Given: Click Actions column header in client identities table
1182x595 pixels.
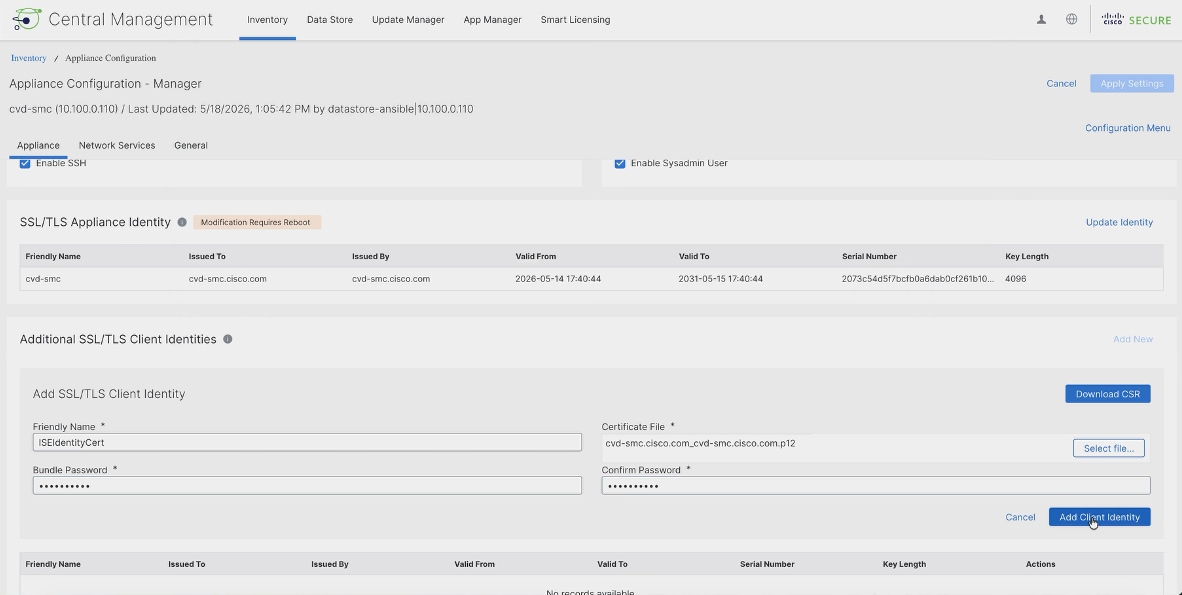Looking at the screenshot, I should tap(1040, 564).
